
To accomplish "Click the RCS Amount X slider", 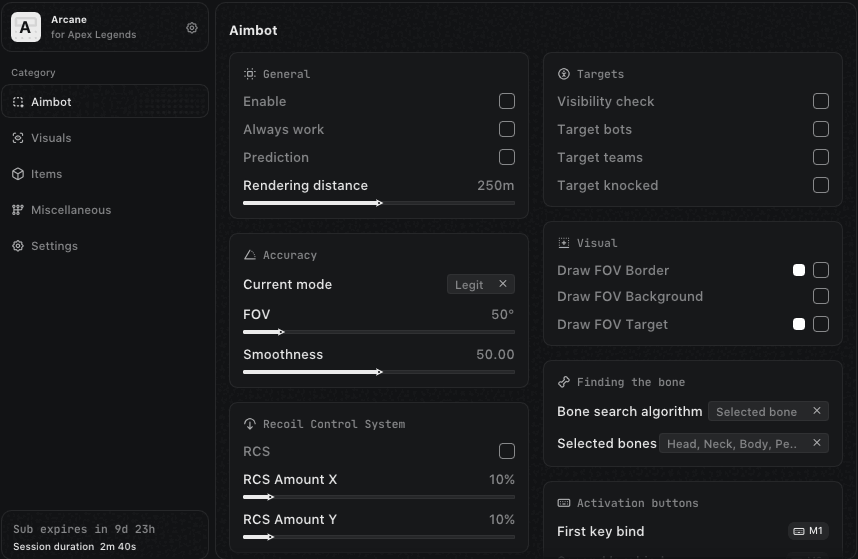I will tap(379, 497).
